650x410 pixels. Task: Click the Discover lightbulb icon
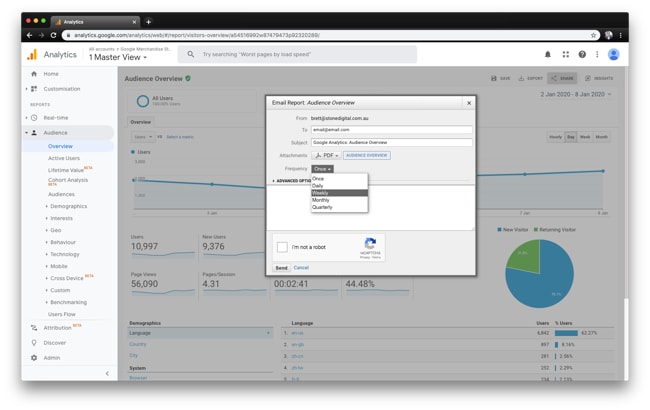(34, 343)
